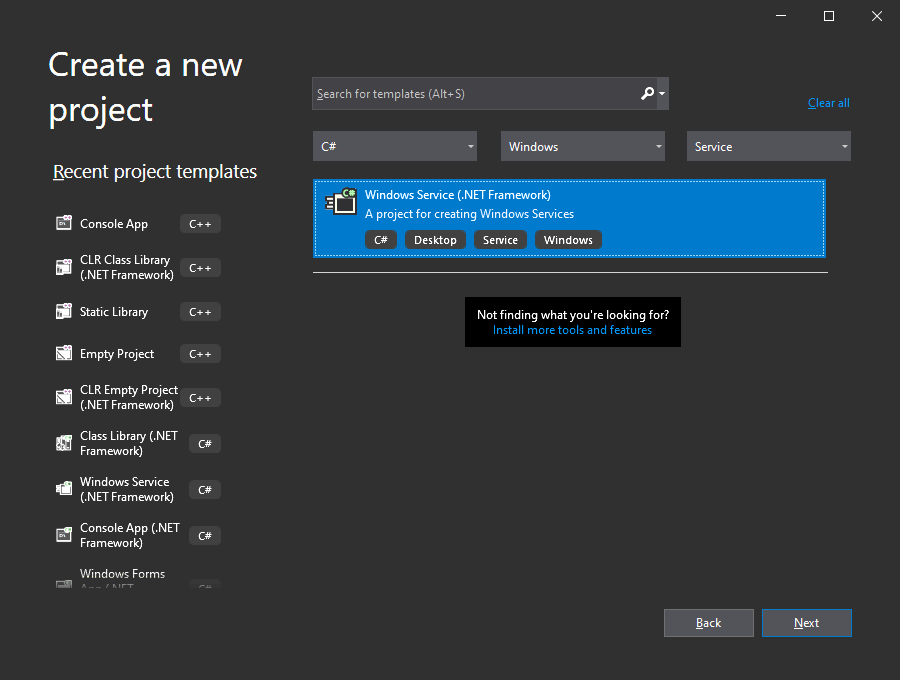Open the Service project type dropdown

(x=769, y=146)
